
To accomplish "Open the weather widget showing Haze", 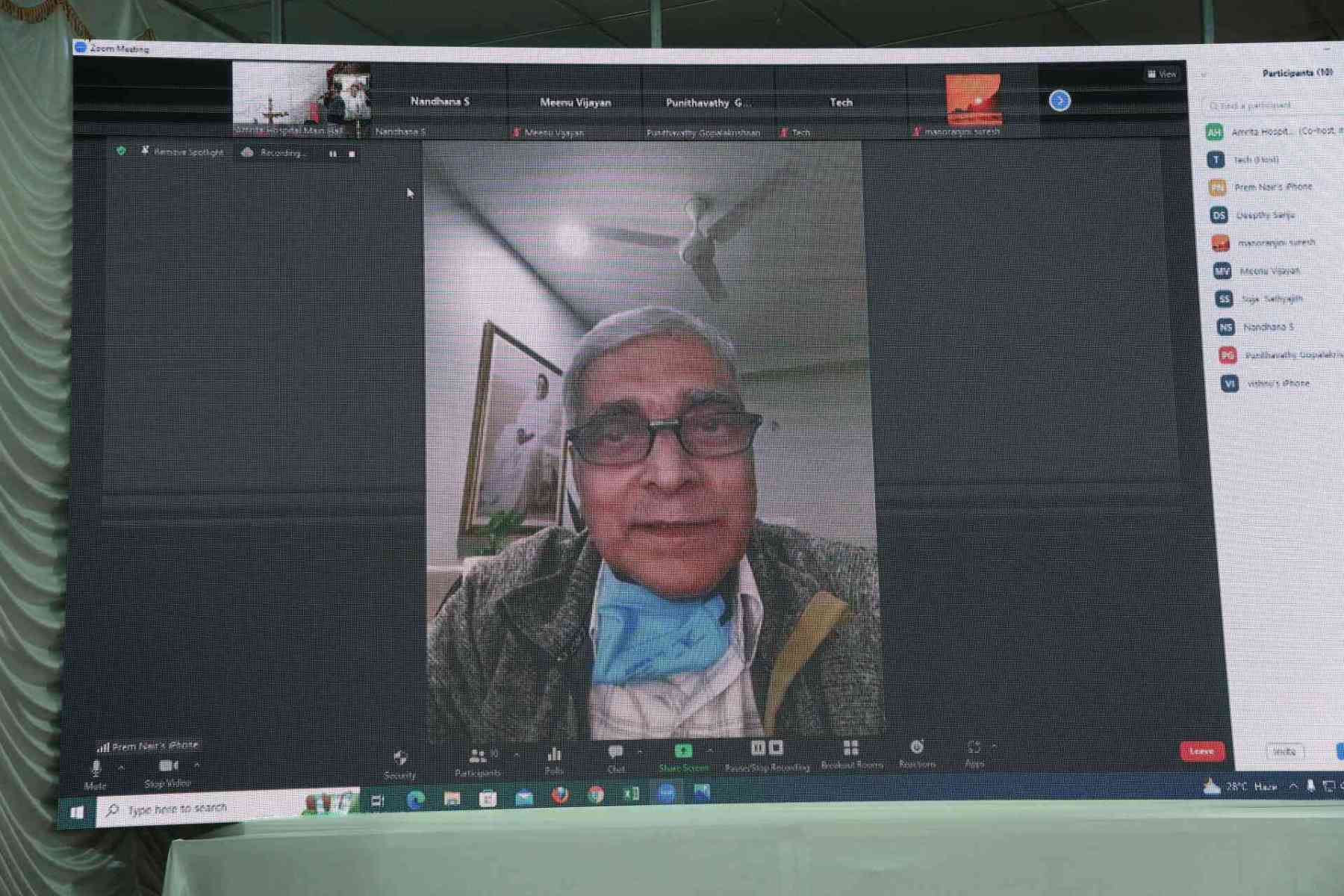I will 1239,787.
